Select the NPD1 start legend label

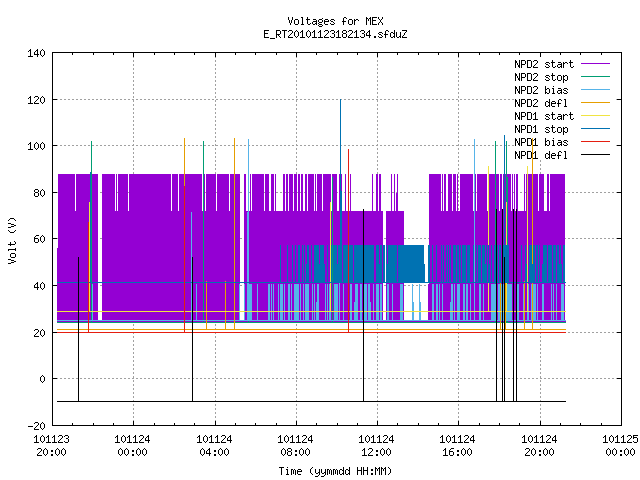tap(544, 116)
